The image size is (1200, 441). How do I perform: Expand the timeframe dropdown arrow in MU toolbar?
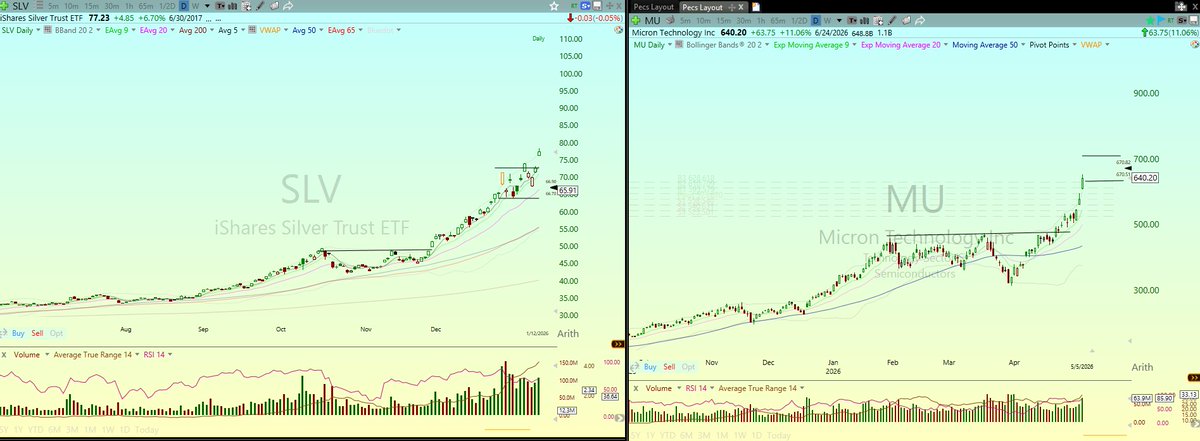pyautogui.click(x=839, y=21)
